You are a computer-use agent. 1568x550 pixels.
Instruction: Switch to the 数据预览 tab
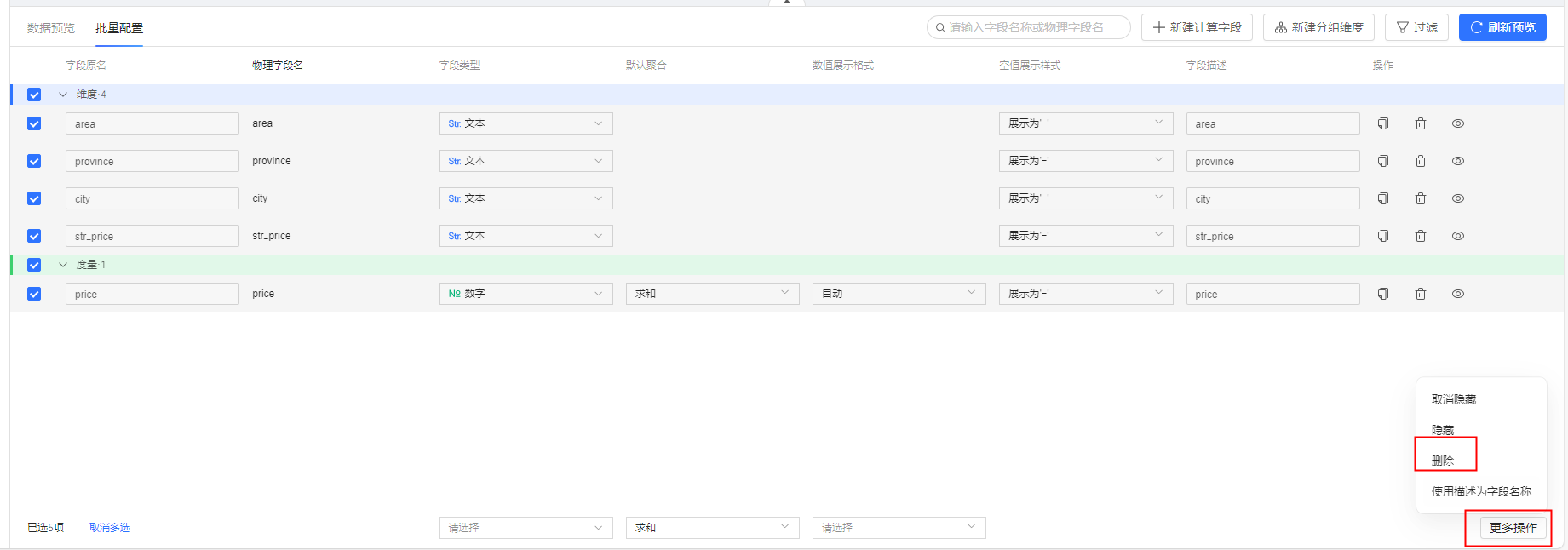[51, 28]
